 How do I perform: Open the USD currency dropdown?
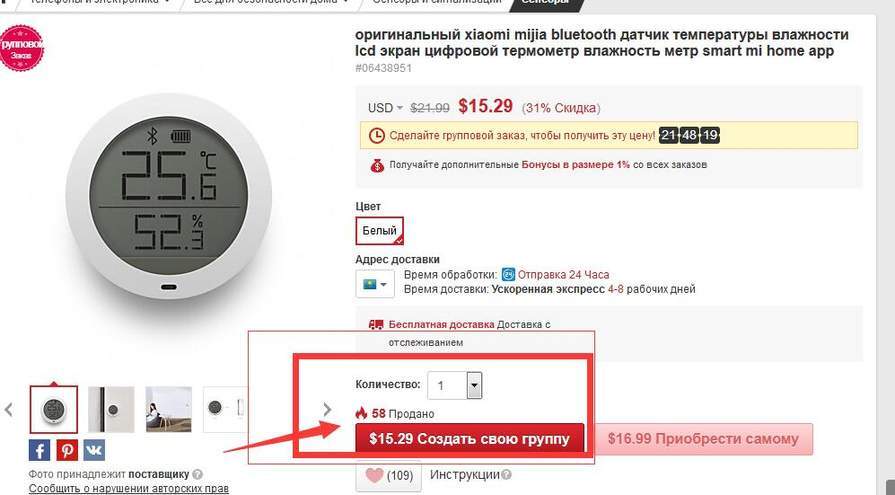point(385,108)
